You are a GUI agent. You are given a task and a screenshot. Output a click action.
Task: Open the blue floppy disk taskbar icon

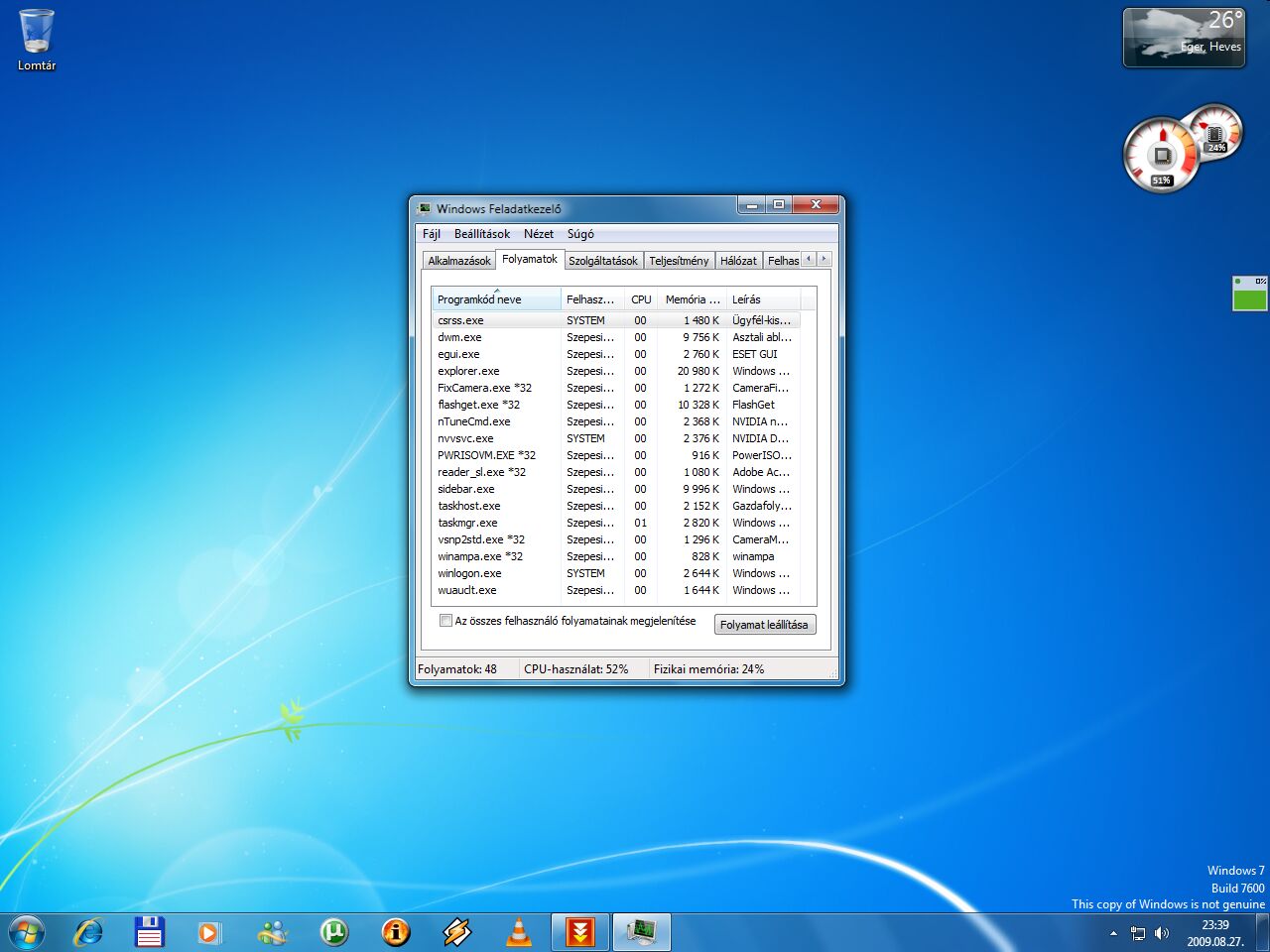149,932
